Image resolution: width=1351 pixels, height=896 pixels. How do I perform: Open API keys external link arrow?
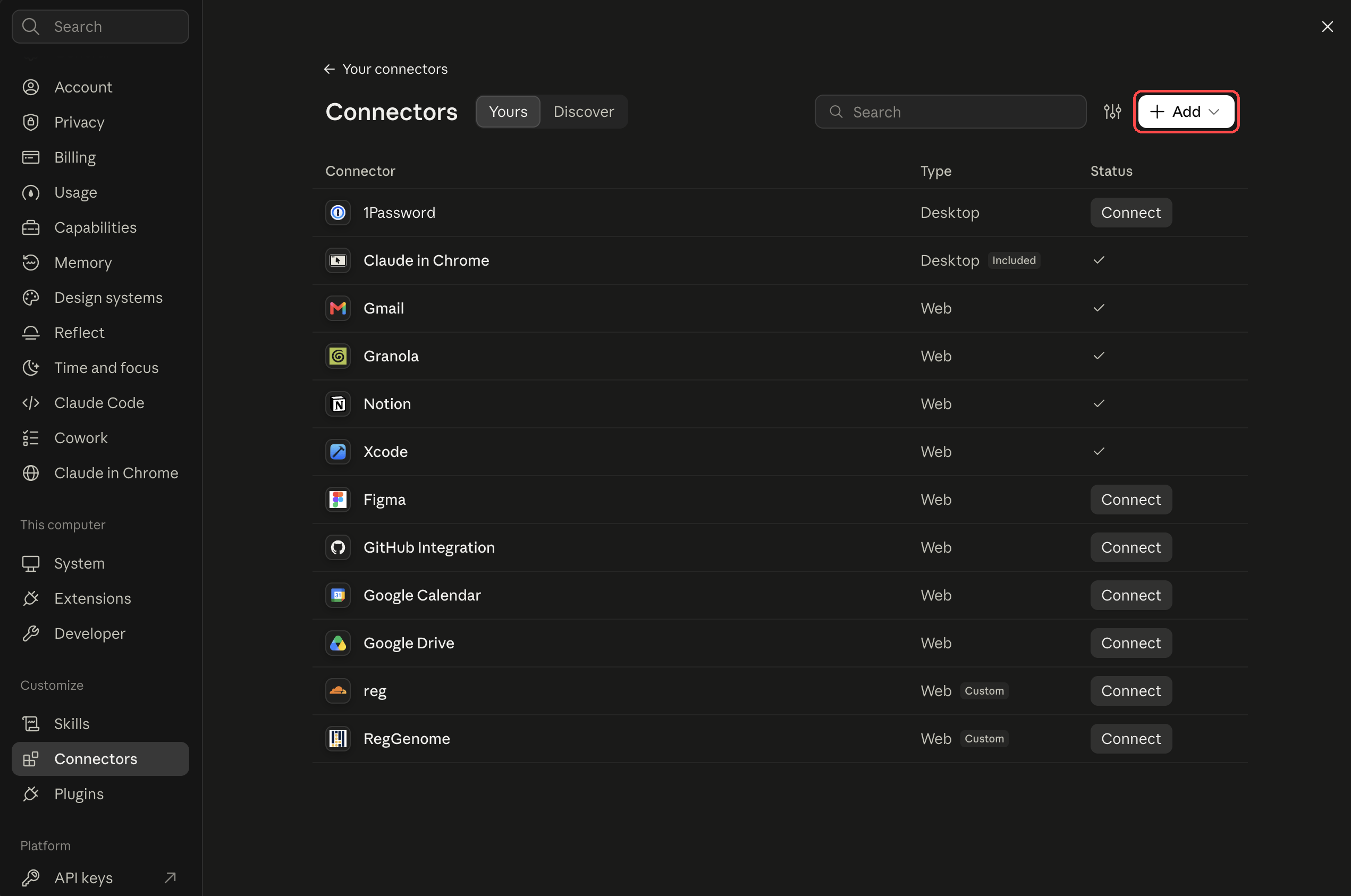170,877
